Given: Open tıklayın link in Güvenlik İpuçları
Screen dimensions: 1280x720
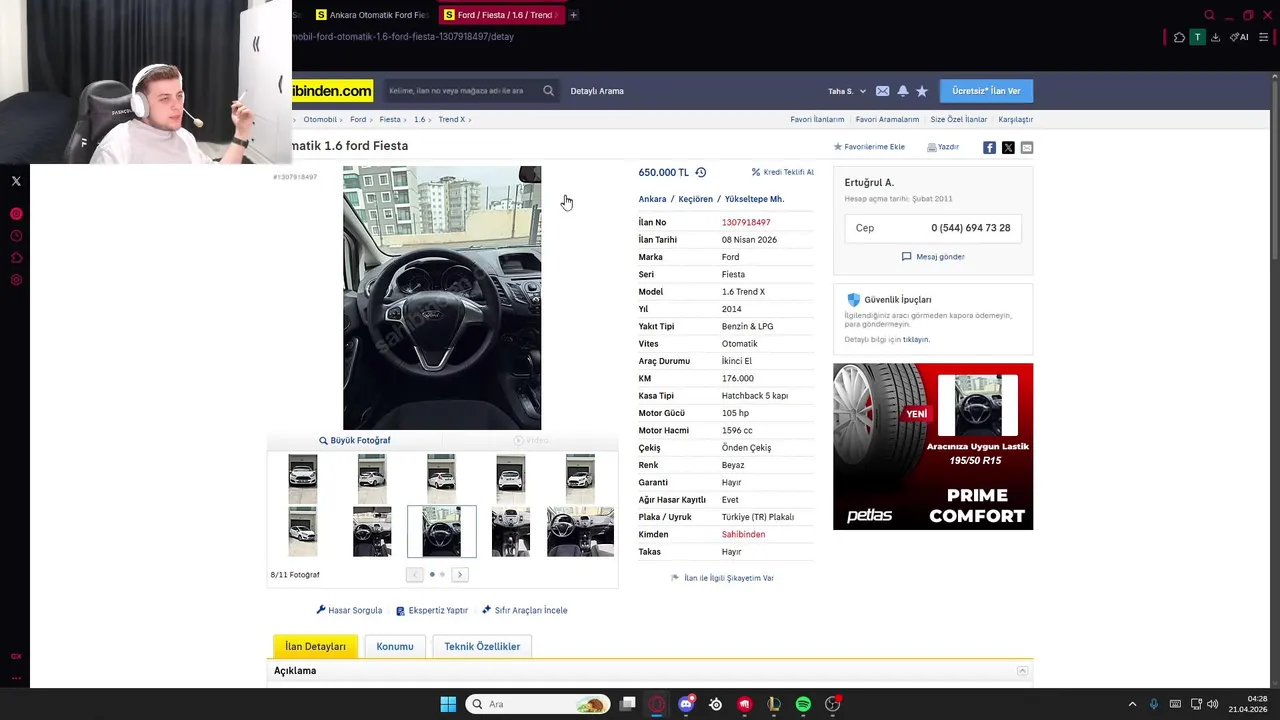Looking at the screenshot, I should point(916,340).
